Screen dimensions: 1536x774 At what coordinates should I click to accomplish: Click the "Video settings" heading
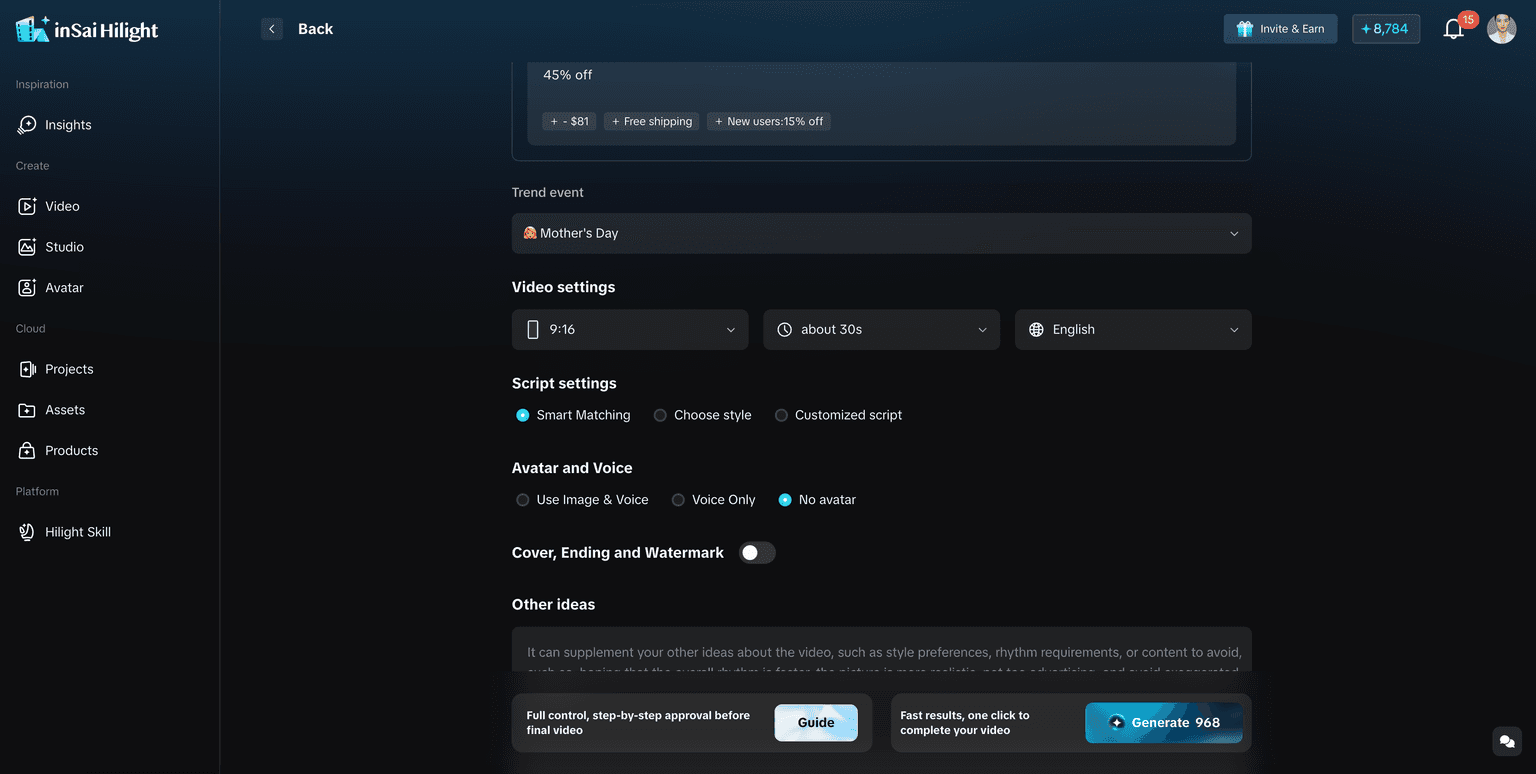[563, 287]
